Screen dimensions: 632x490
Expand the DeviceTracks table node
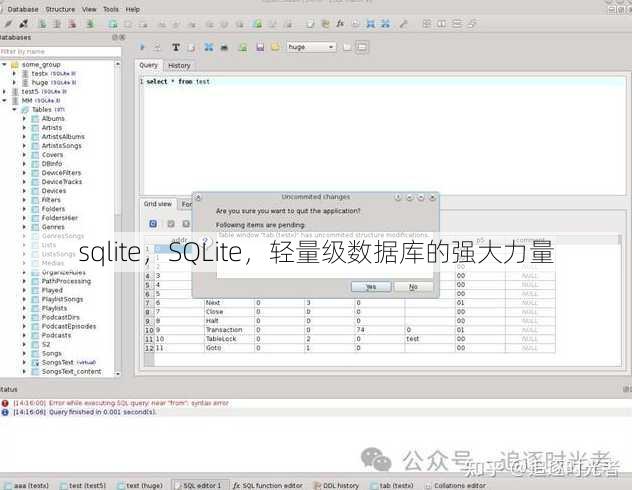click(x=24, y=182)
